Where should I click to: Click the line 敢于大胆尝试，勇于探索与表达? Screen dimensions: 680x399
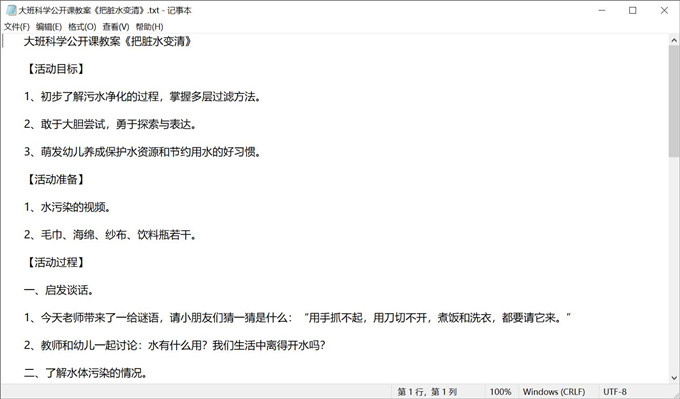coord(110,124)
